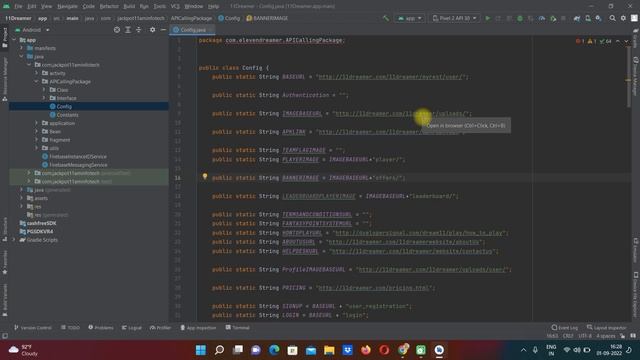This screenshot has height=360, width=640.
Task: Start debugging with the green bug icon
Action: point(520,18)
